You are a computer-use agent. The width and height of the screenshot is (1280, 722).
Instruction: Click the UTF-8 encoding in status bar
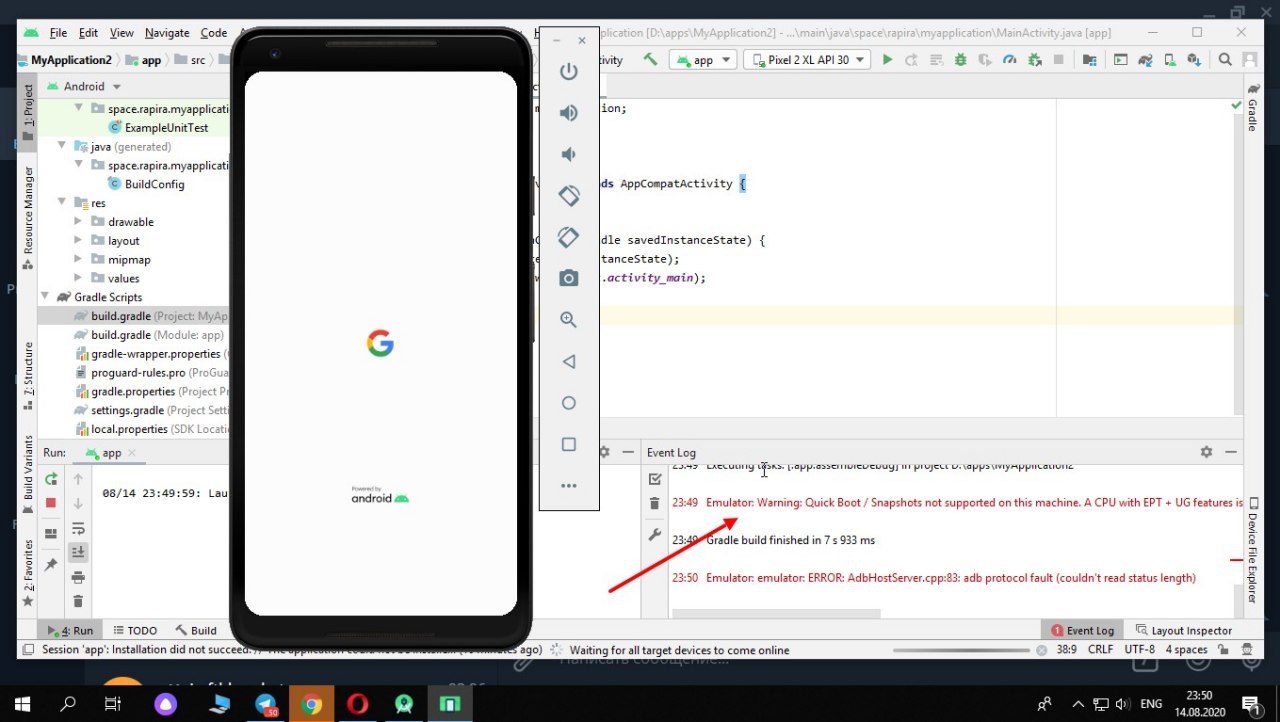pyautogui.click(x=1139, y=650)
